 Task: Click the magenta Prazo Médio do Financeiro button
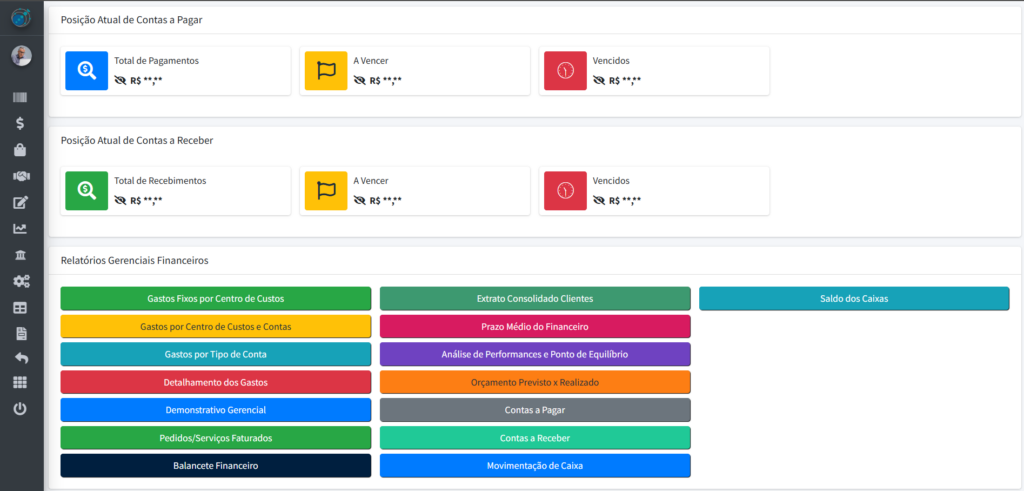[535, 326]
